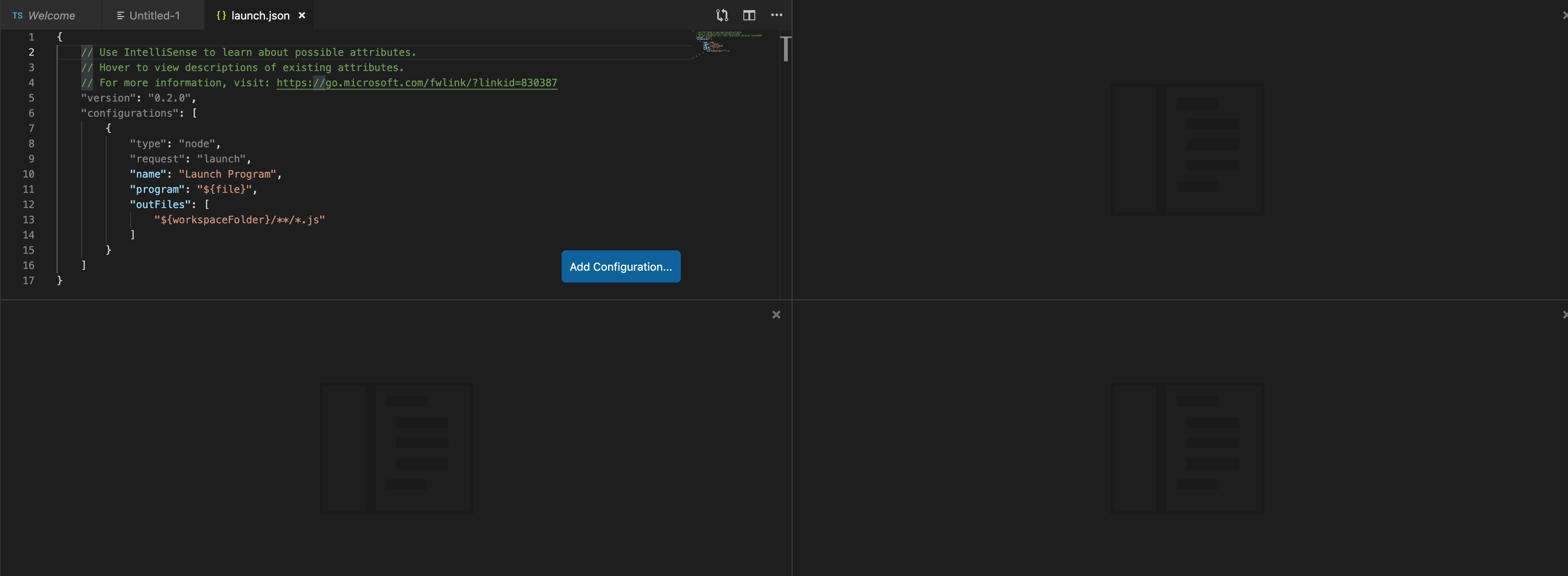Select the launch.json tab

tap(259, 15)
